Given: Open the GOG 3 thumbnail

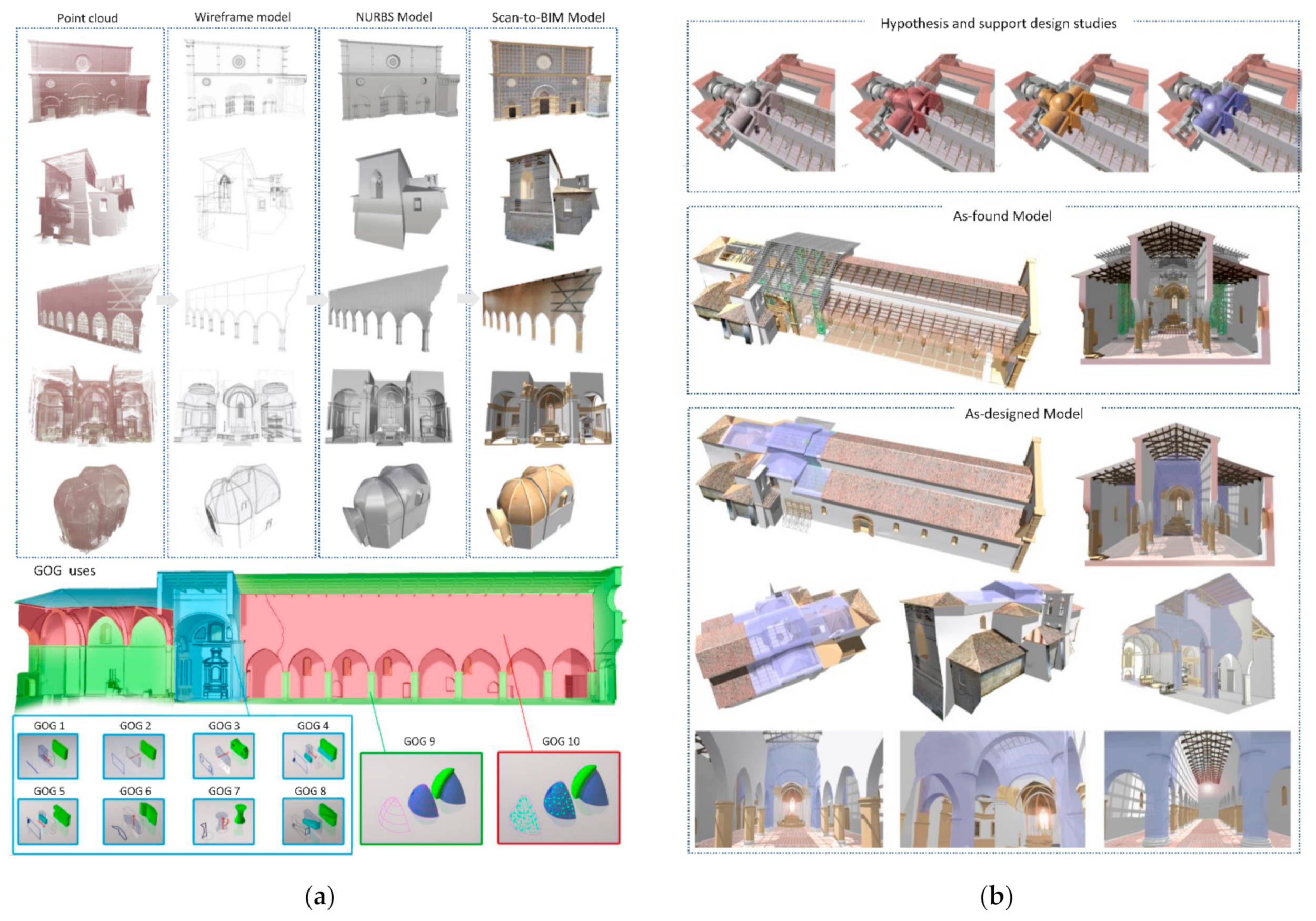Looking at the screenshot, I should (x=224, y=756).
